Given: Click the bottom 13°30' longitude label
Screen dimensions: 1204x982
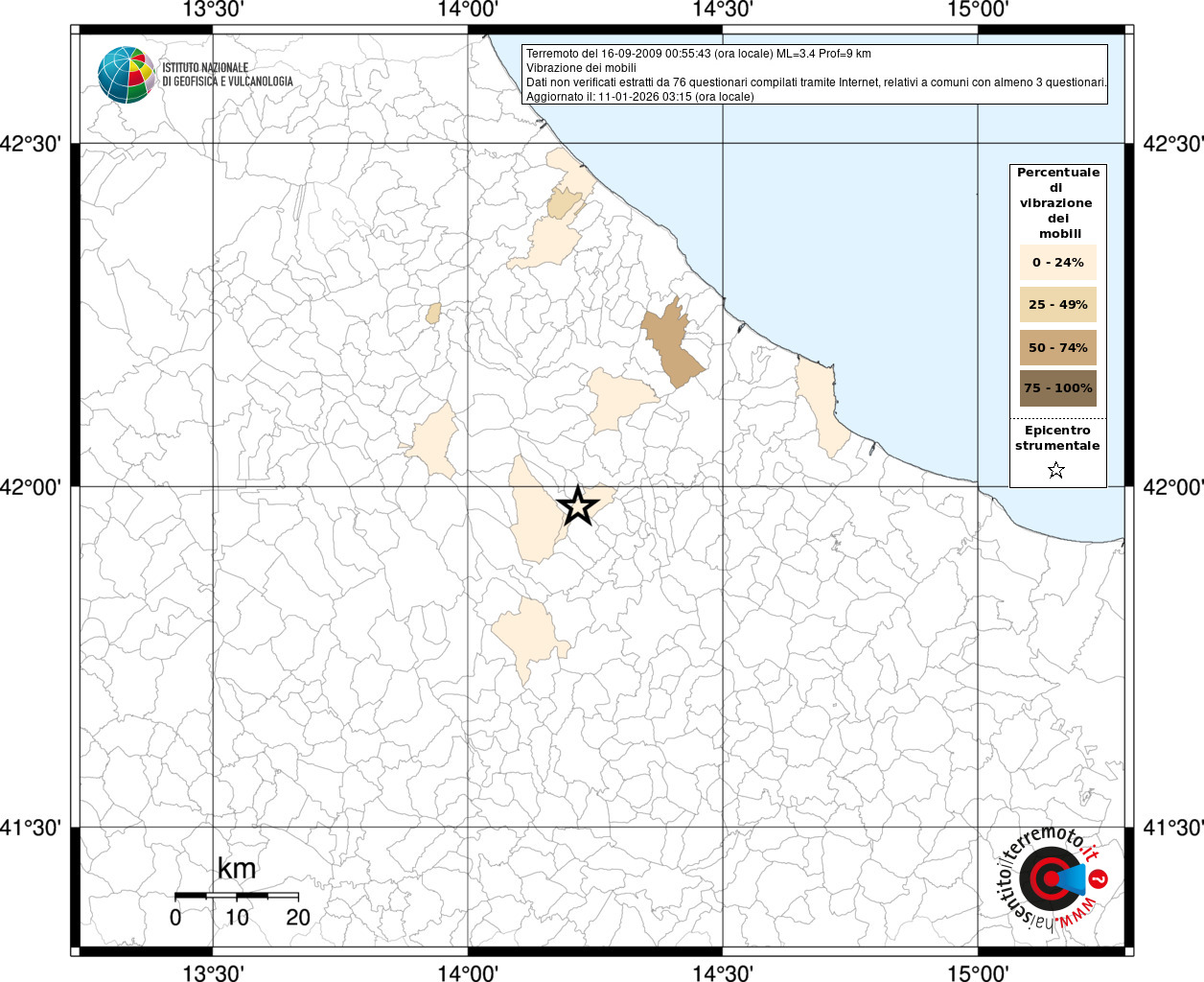Looking at the screenshot, I should (211, 973).
